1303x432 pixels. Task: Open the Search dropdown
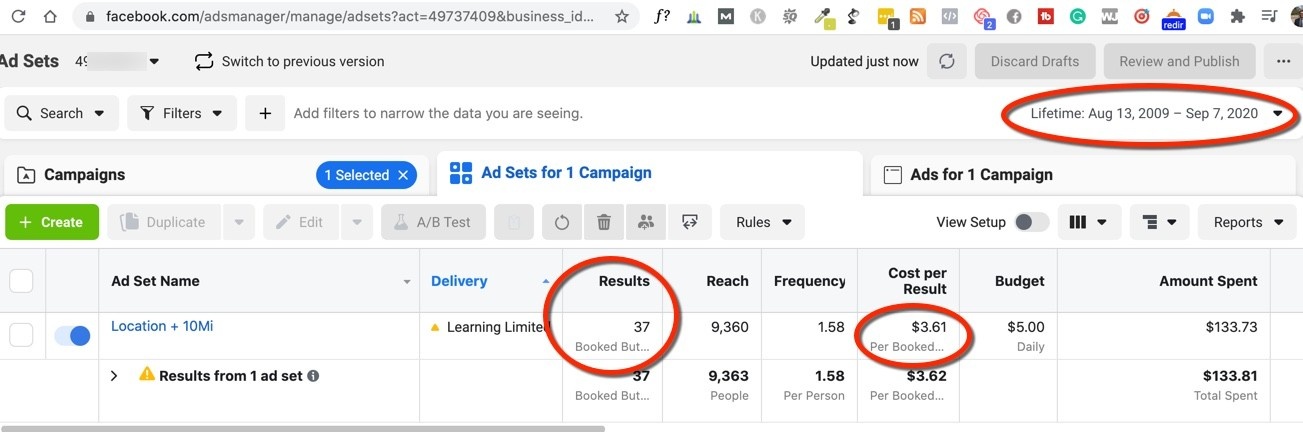61,113
